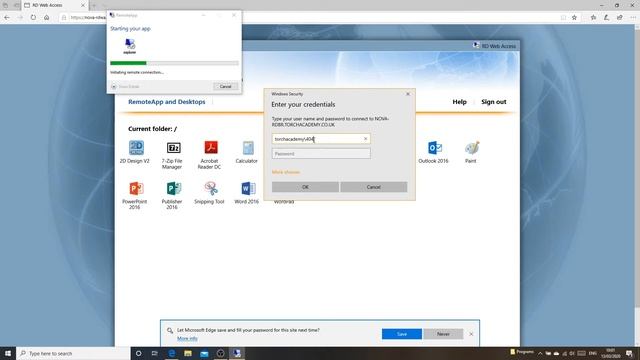Open the 2D Design V2 app
This screenshot has height=360, width=640.
(135, 152)
